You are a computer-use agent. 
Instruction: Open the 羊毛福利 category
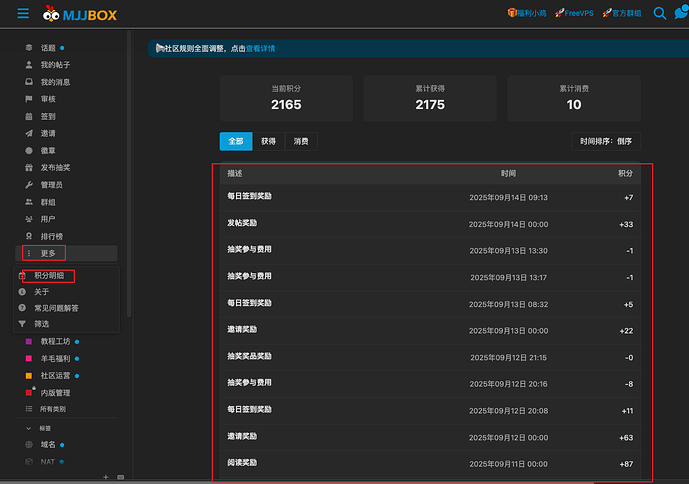click(55, 358)
